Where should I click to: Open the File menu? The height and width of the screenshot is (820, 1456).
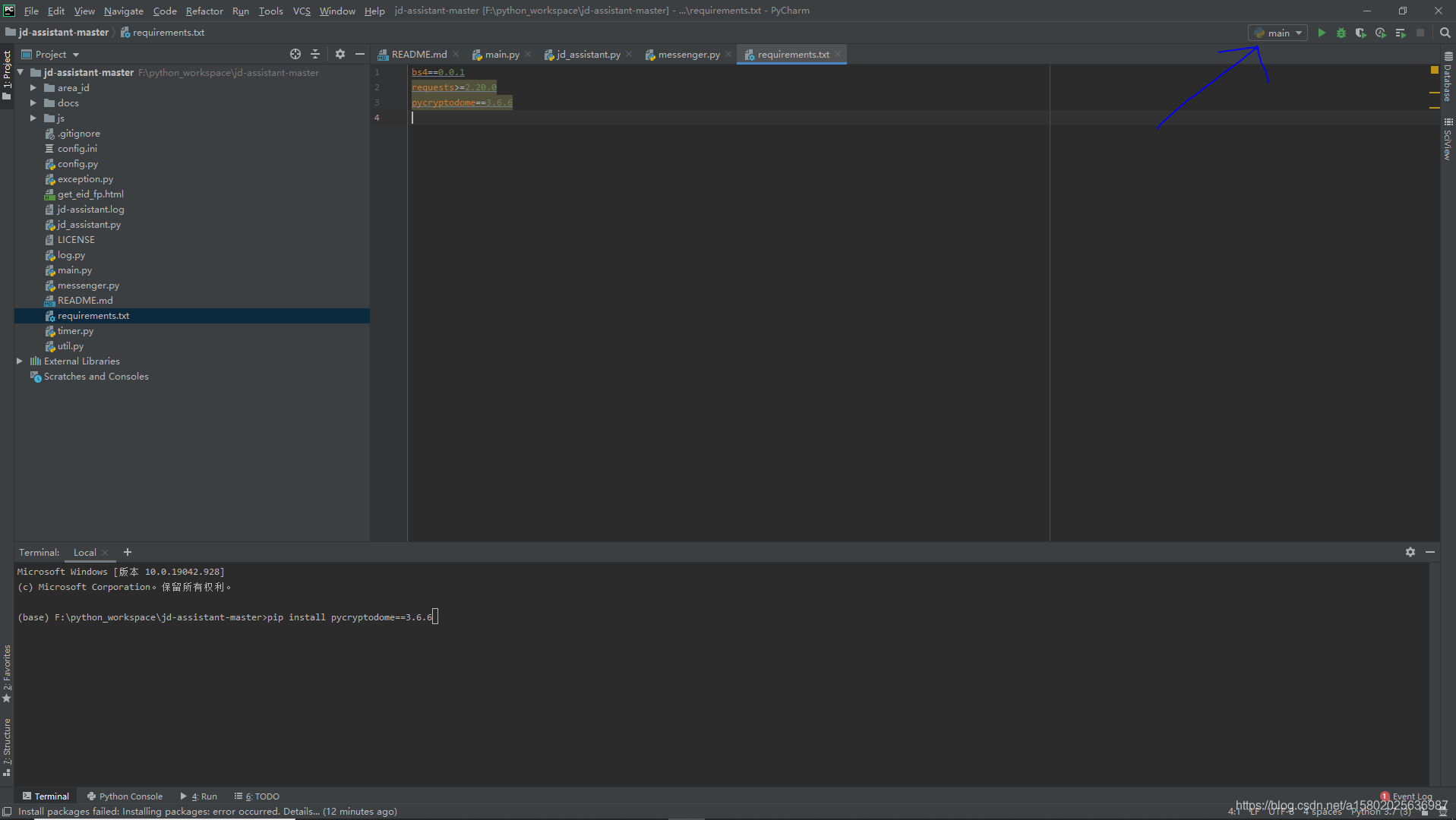31,11
